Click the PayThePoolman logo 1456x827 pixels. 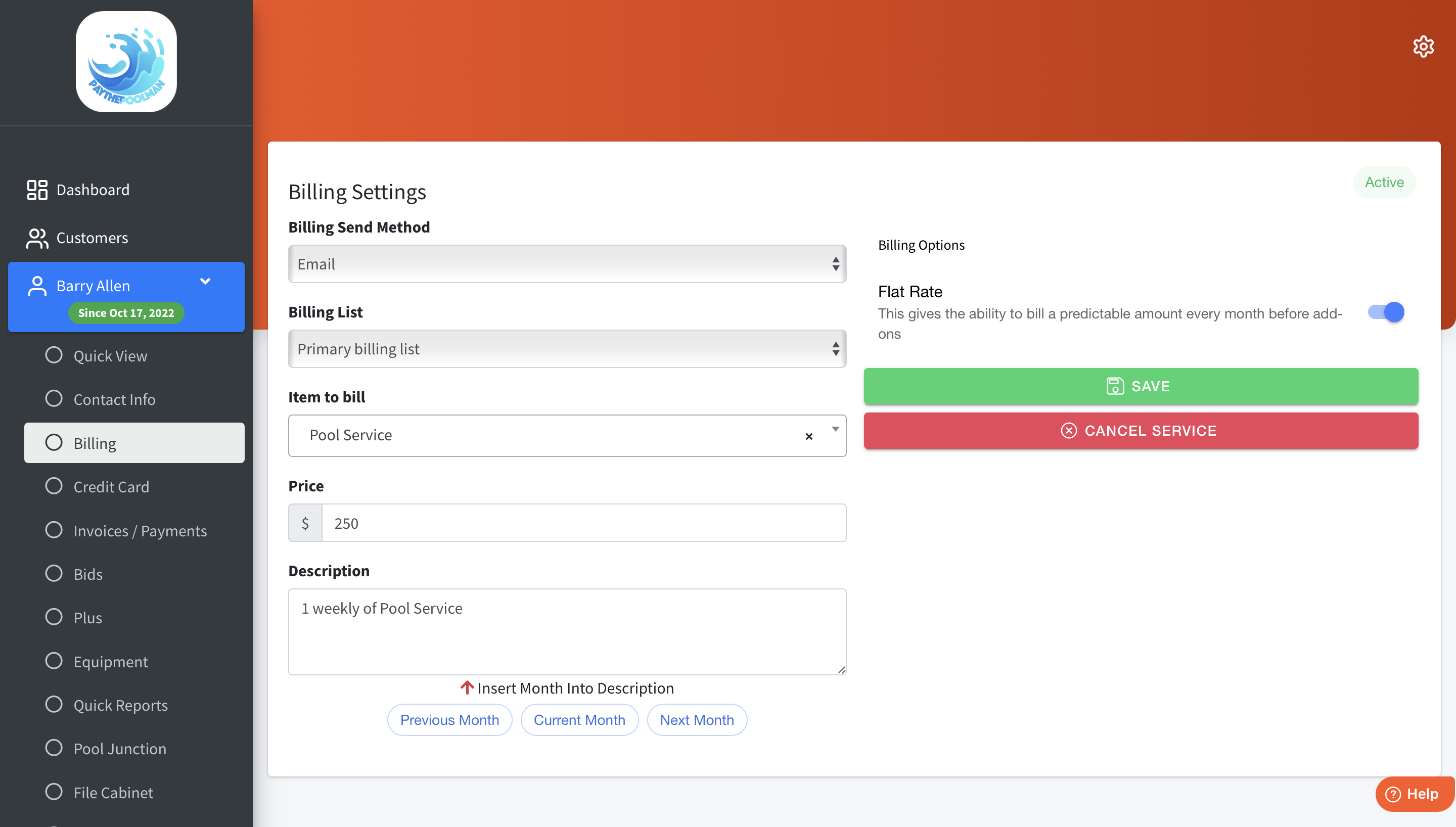pyautogui.click(x=126, y=62)
